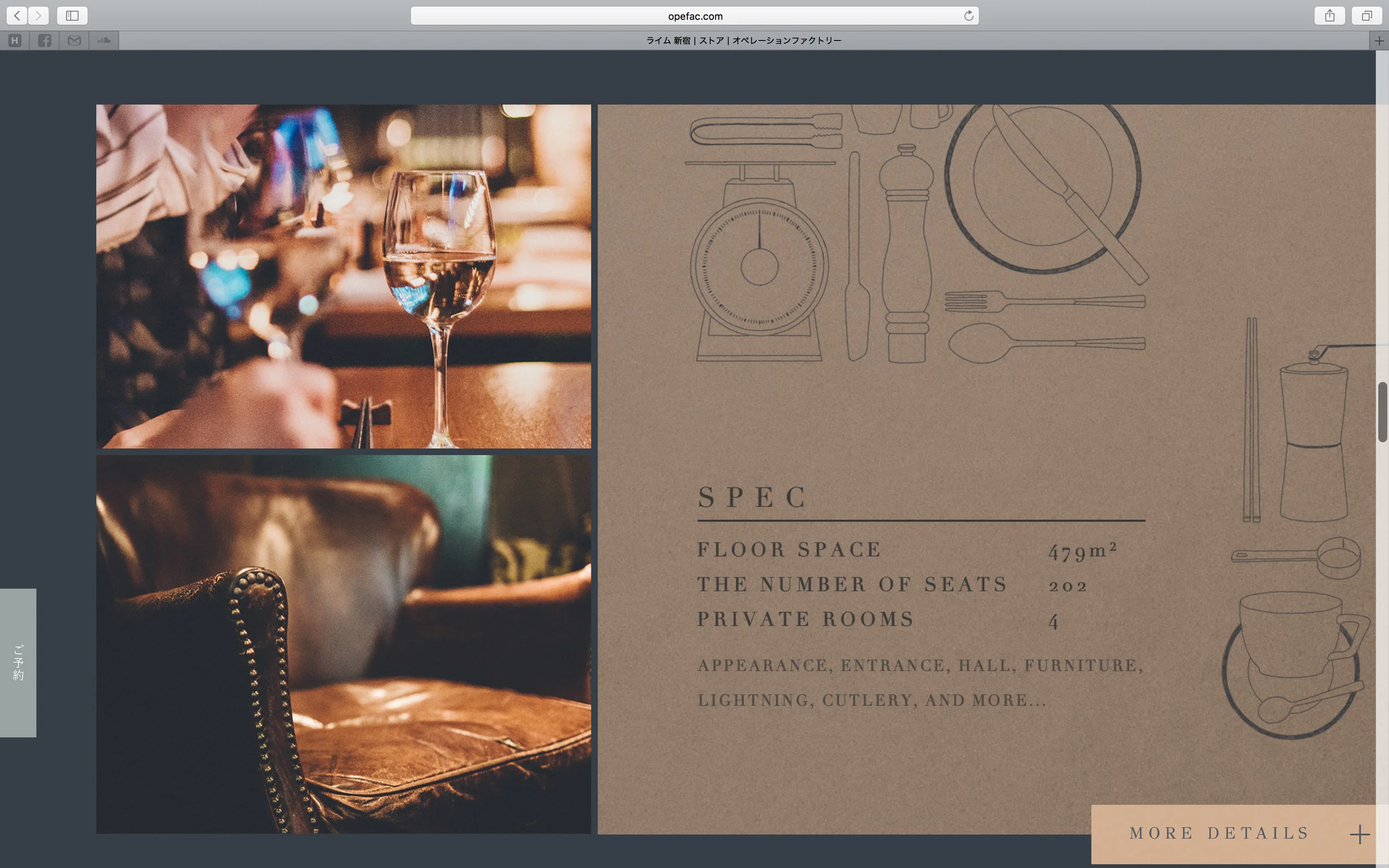Go back to the previous page
1389x868 pixels.
(17, 16)
